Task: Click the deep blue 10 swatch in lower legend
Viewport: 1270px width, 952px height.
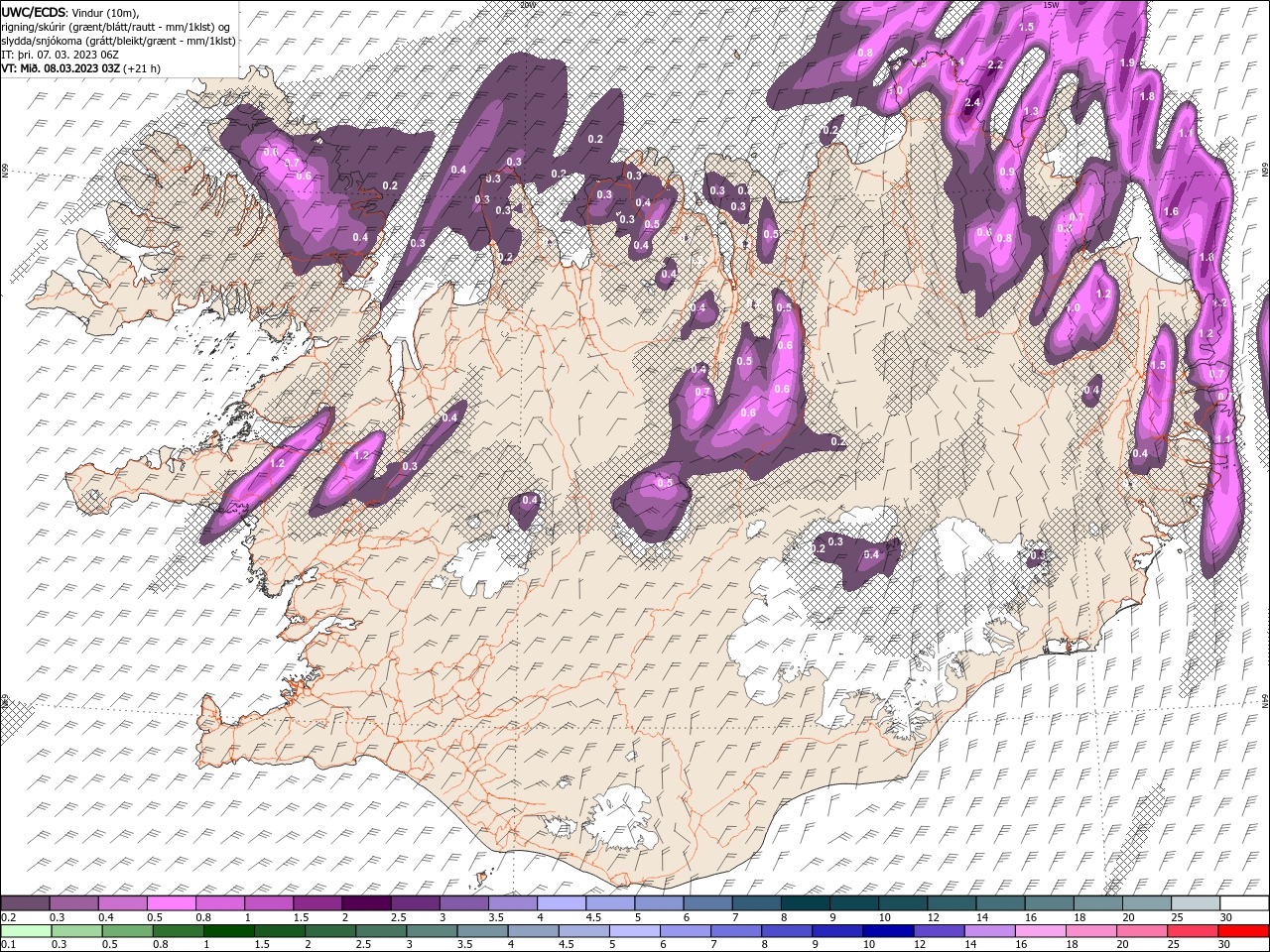Action: coord(888,931)
